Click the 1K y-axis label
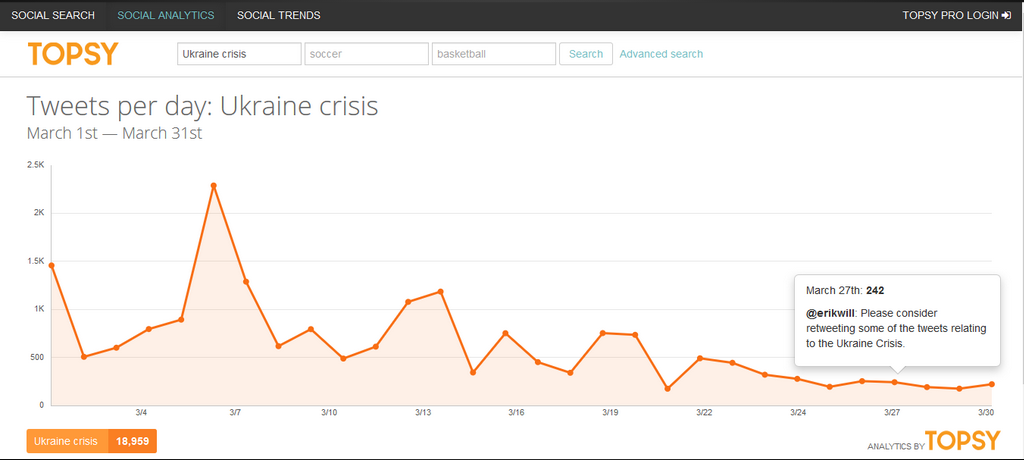This screenshot has width=1024, height=460. click(39, 309)
